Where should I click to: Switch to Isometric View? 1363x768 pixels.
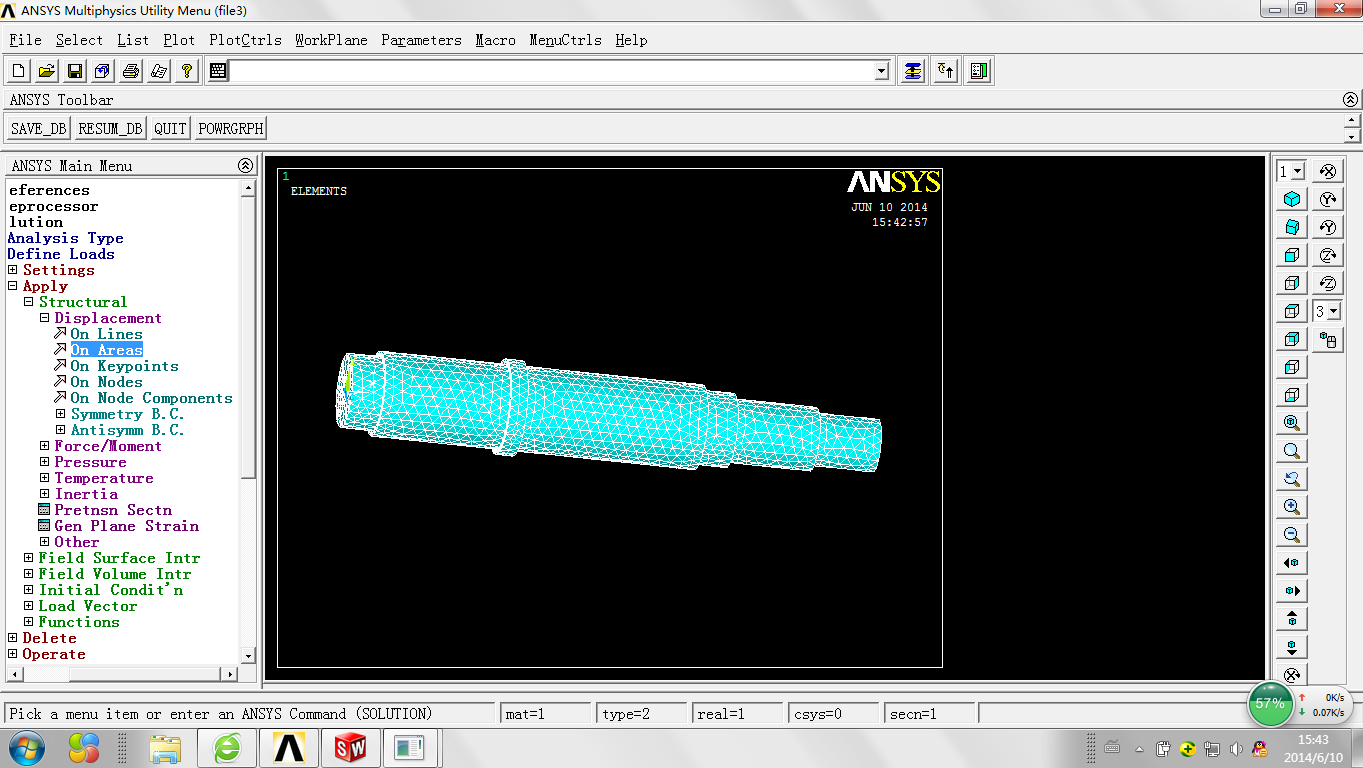[1292, 199]
